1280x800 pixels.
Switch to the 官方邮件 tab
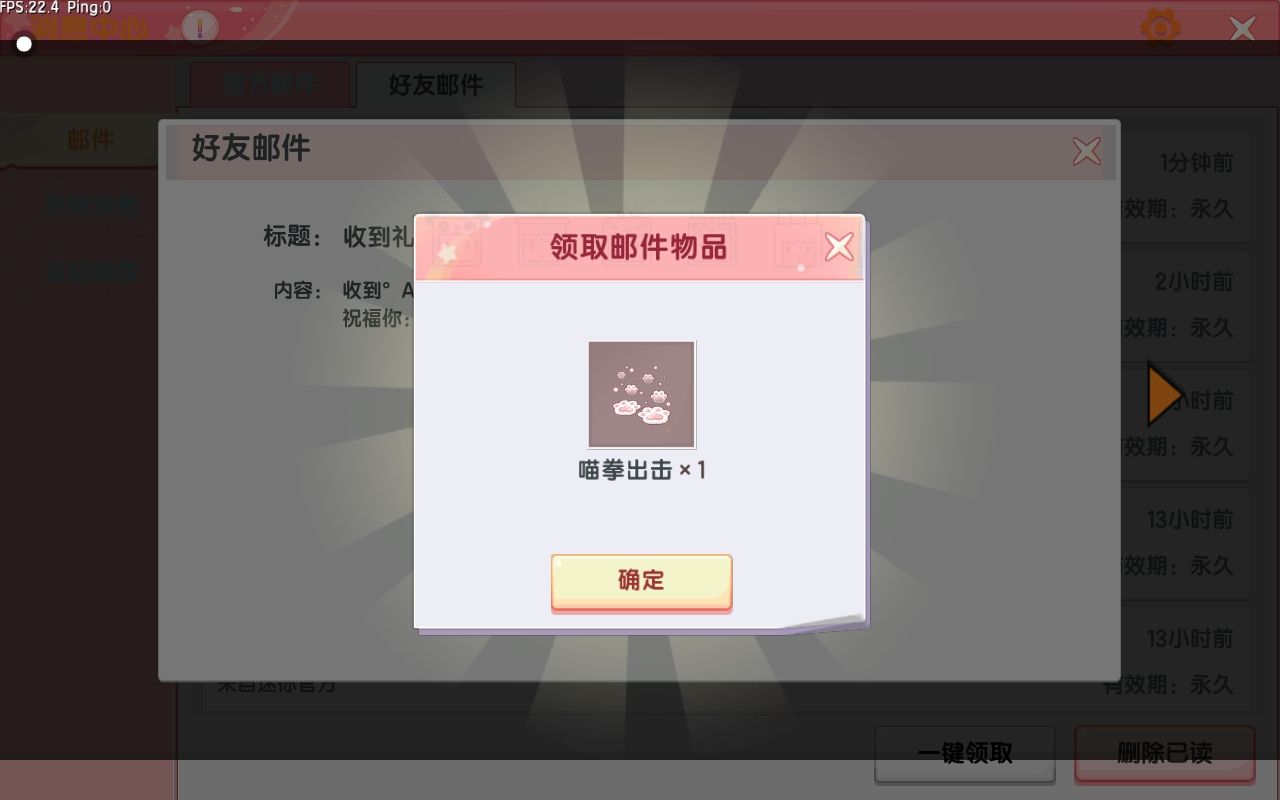tap(269, 85)
